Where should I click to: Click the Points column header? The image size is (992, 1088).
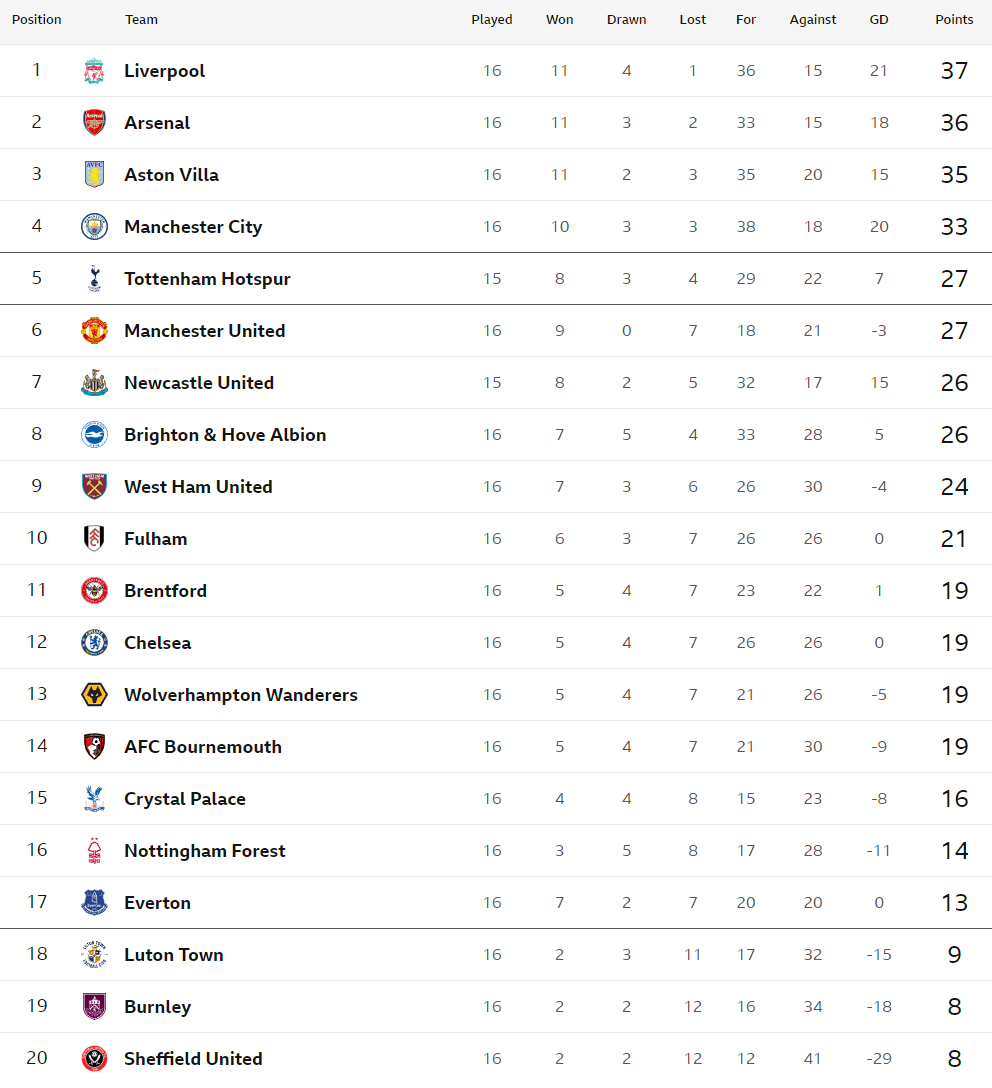pos(954,19)
